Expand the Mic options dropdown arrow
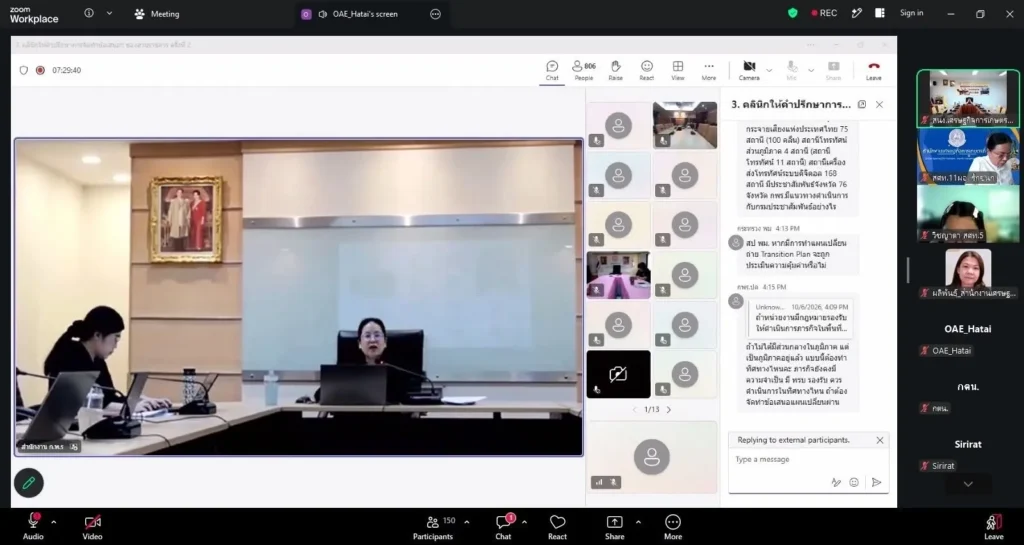 coord(811,70)
